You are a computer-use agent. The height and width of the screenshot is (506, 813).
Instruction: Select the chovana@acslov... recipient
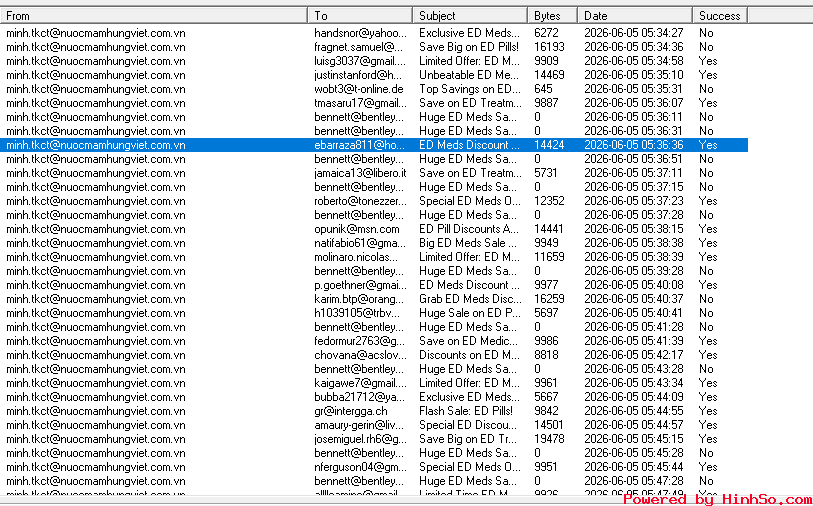(x=360, y=355)
